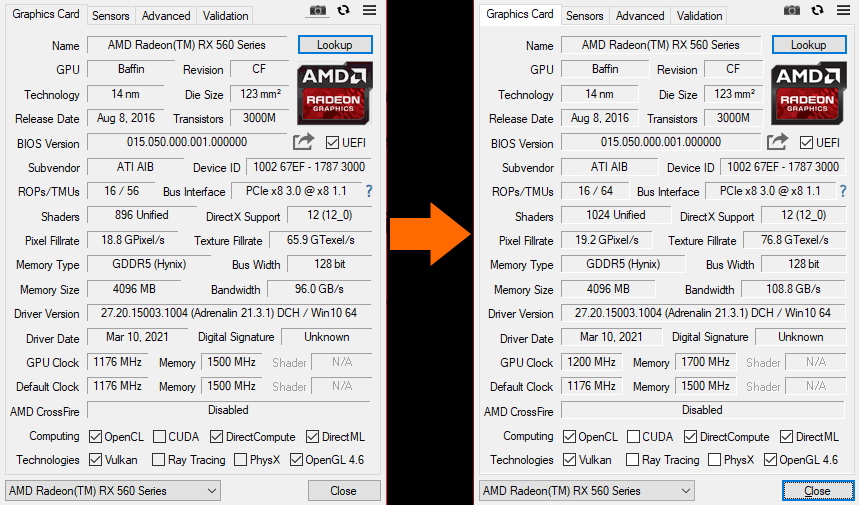Select Graphics Card tab in left window
Viewport: 859px width, 505px height.
click(46, 14)
